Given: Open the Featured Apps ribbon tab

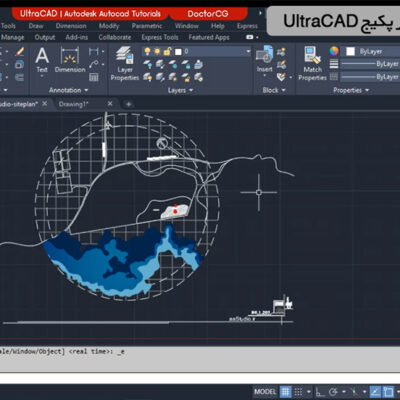Looking at the screenshot, I should [209, 37].
